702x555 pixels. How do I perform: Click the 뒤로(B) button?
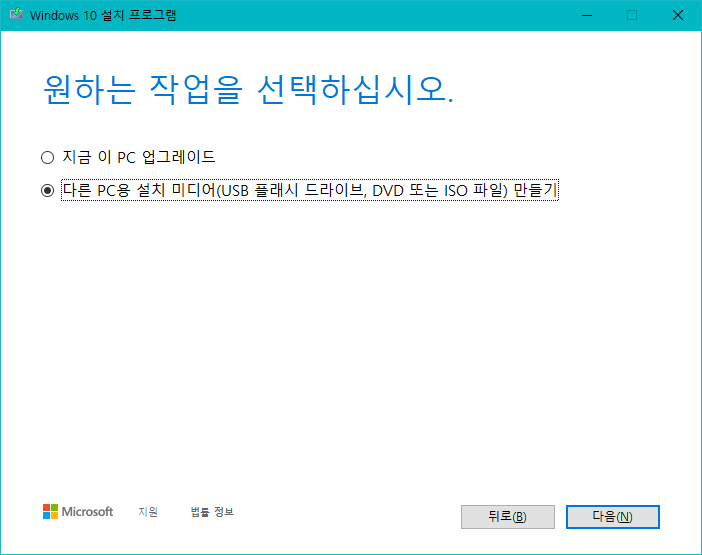[508, 517]
